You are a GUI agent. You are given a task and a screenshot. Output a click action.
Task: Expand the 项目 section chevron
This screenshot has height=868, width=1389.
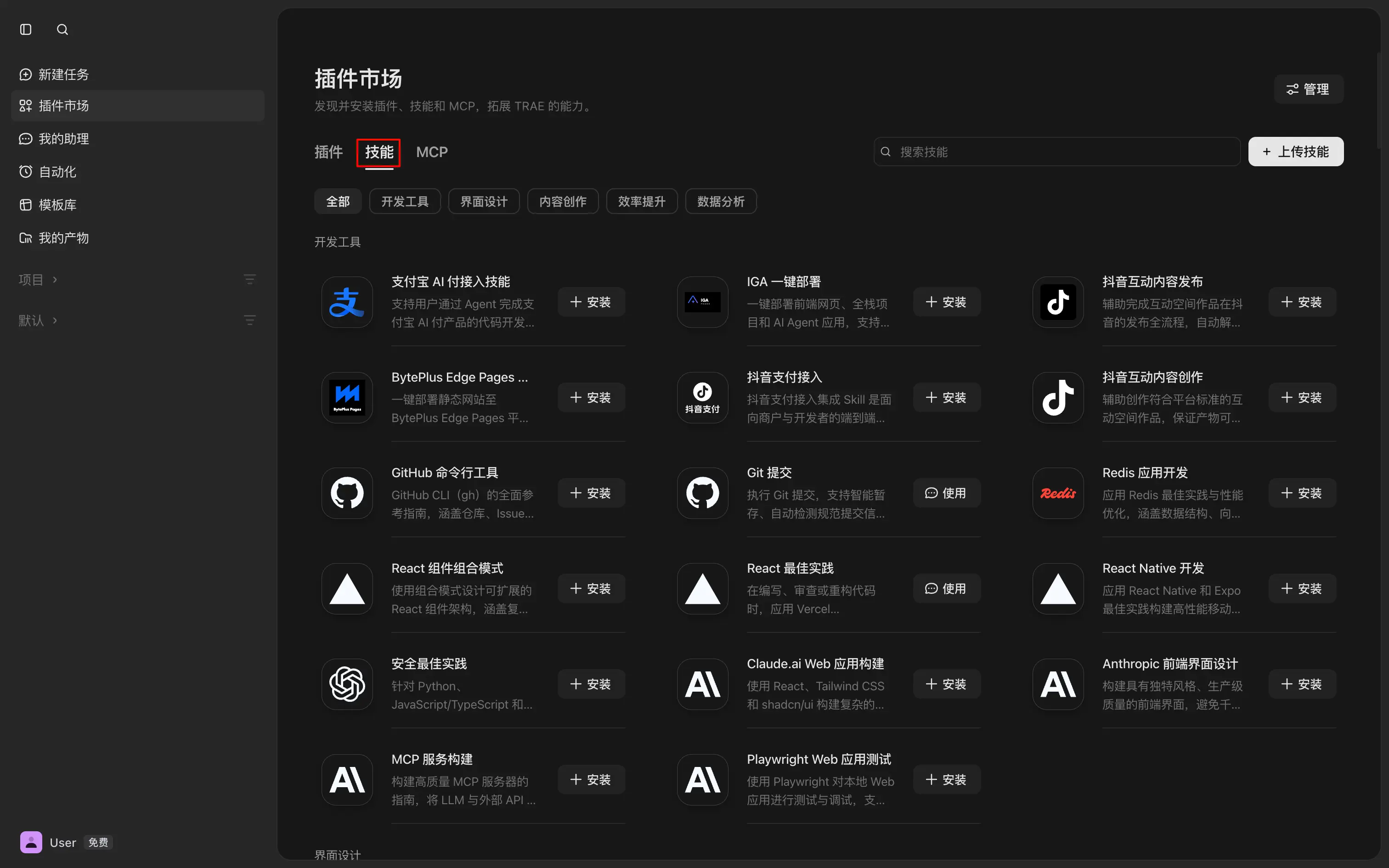(x=55, y=280)
